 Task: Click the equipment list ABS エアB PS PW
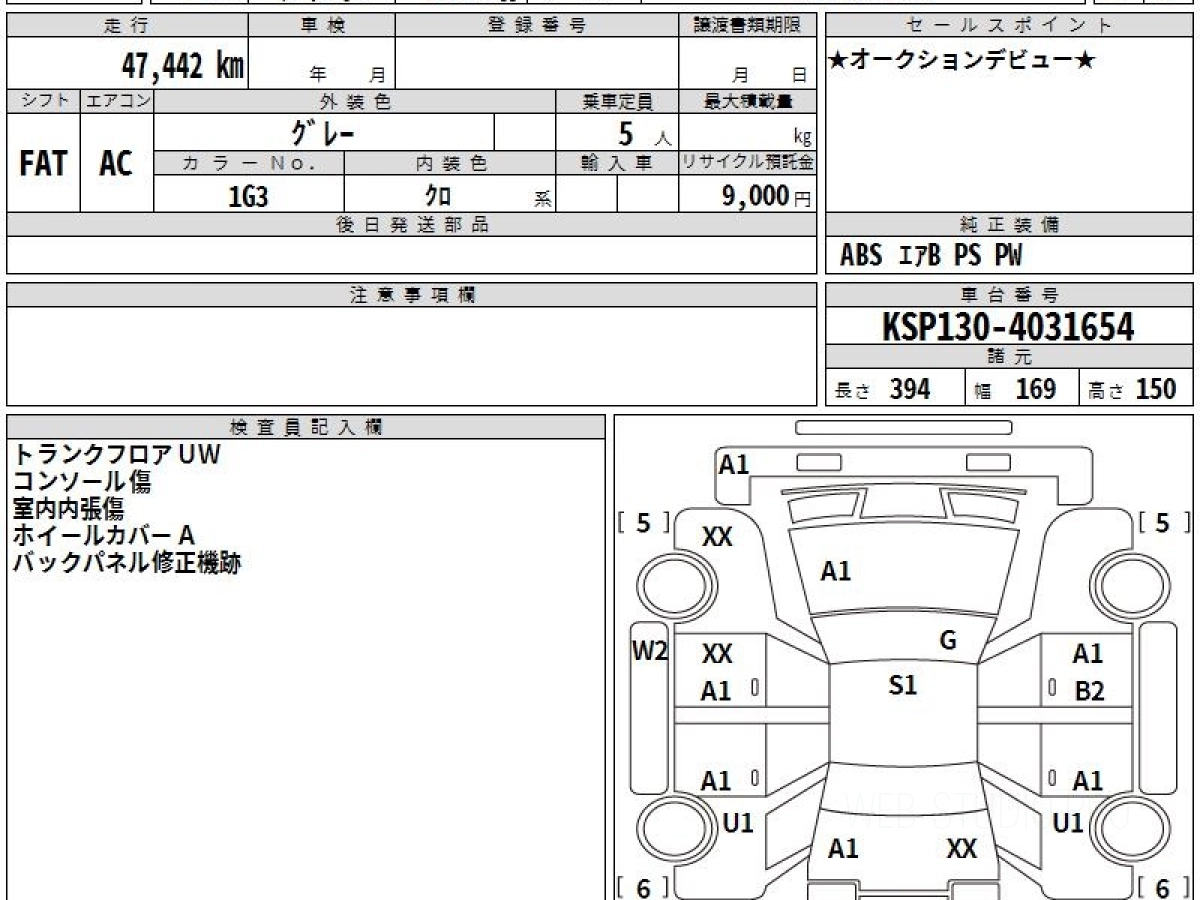tap(931, 256)
